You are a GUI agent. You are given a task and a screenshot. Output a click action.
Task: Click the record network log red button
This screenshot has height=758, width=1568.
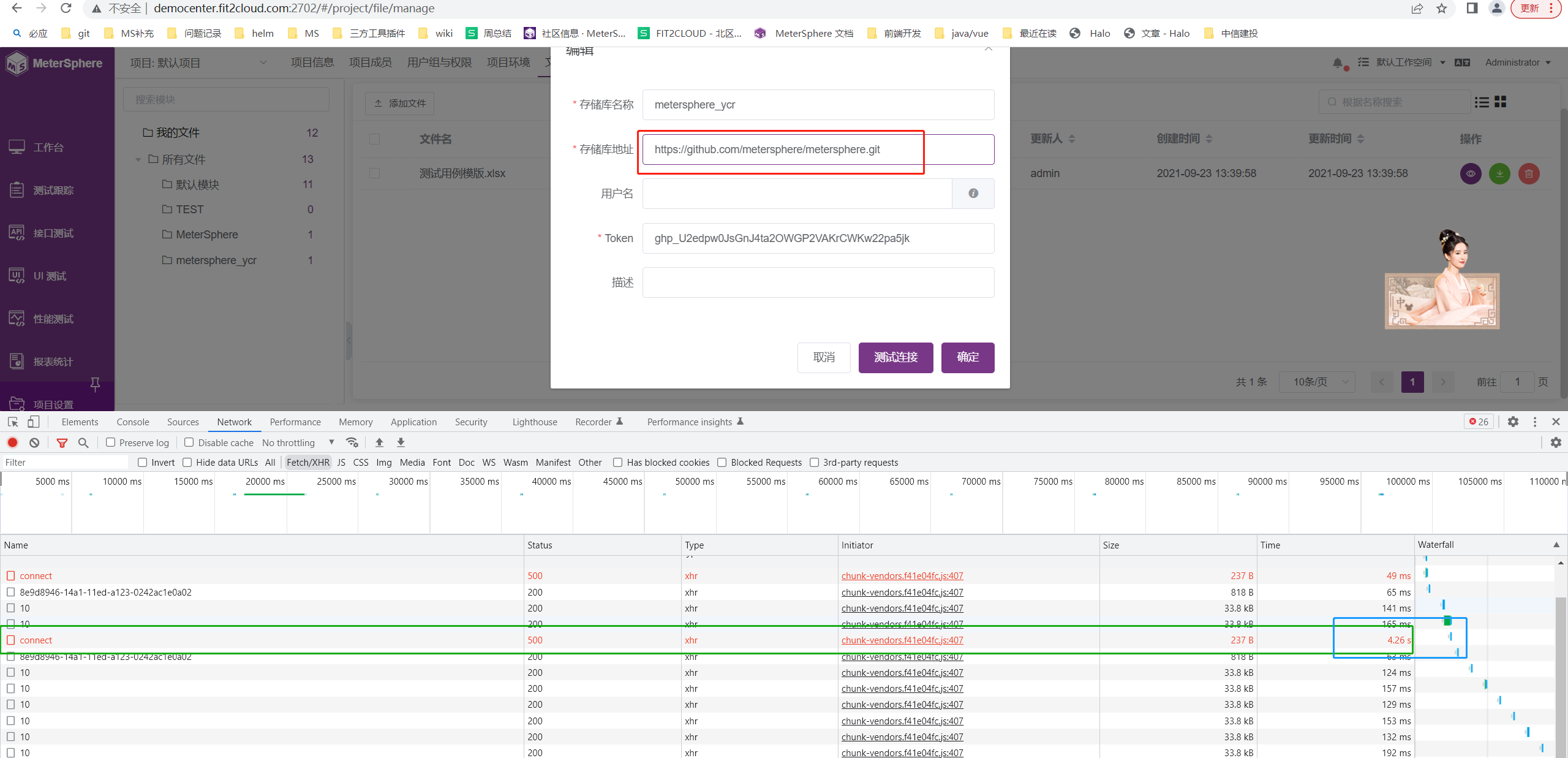tap(12, 442)
